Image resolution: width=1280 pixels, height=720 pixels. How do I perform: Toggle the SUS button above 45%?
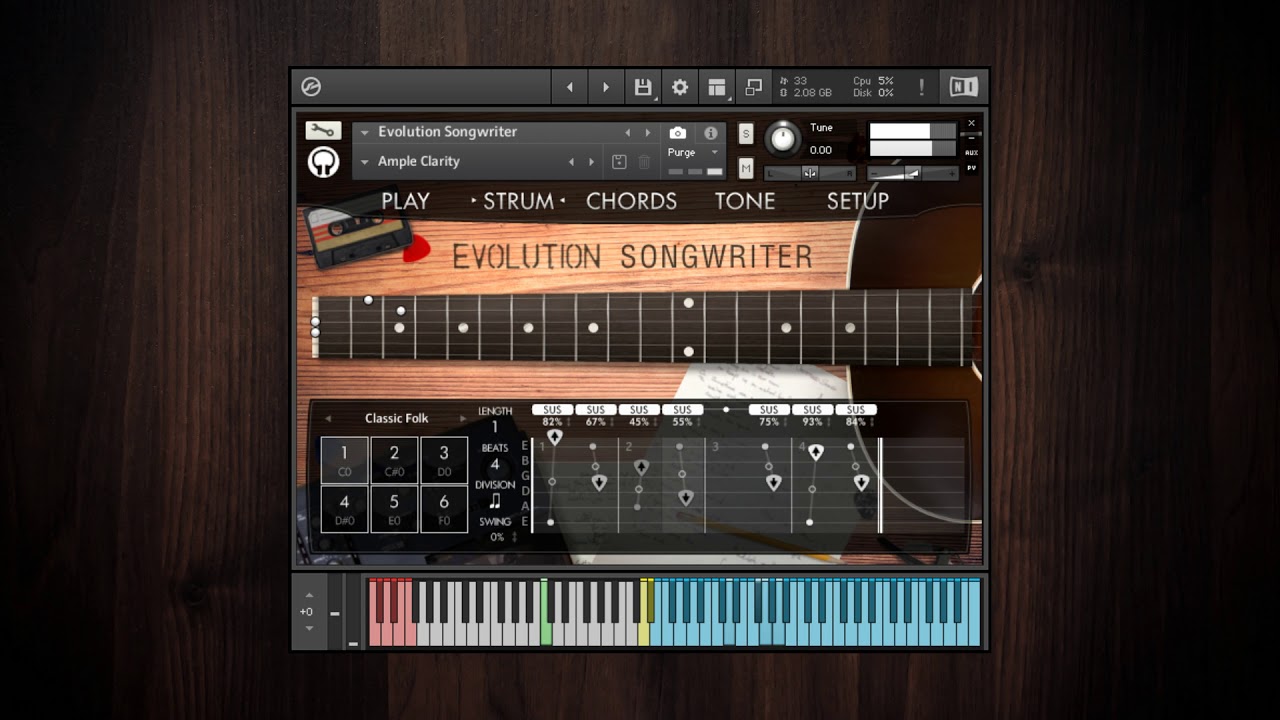pyautogui.click(x=638, y=410)
